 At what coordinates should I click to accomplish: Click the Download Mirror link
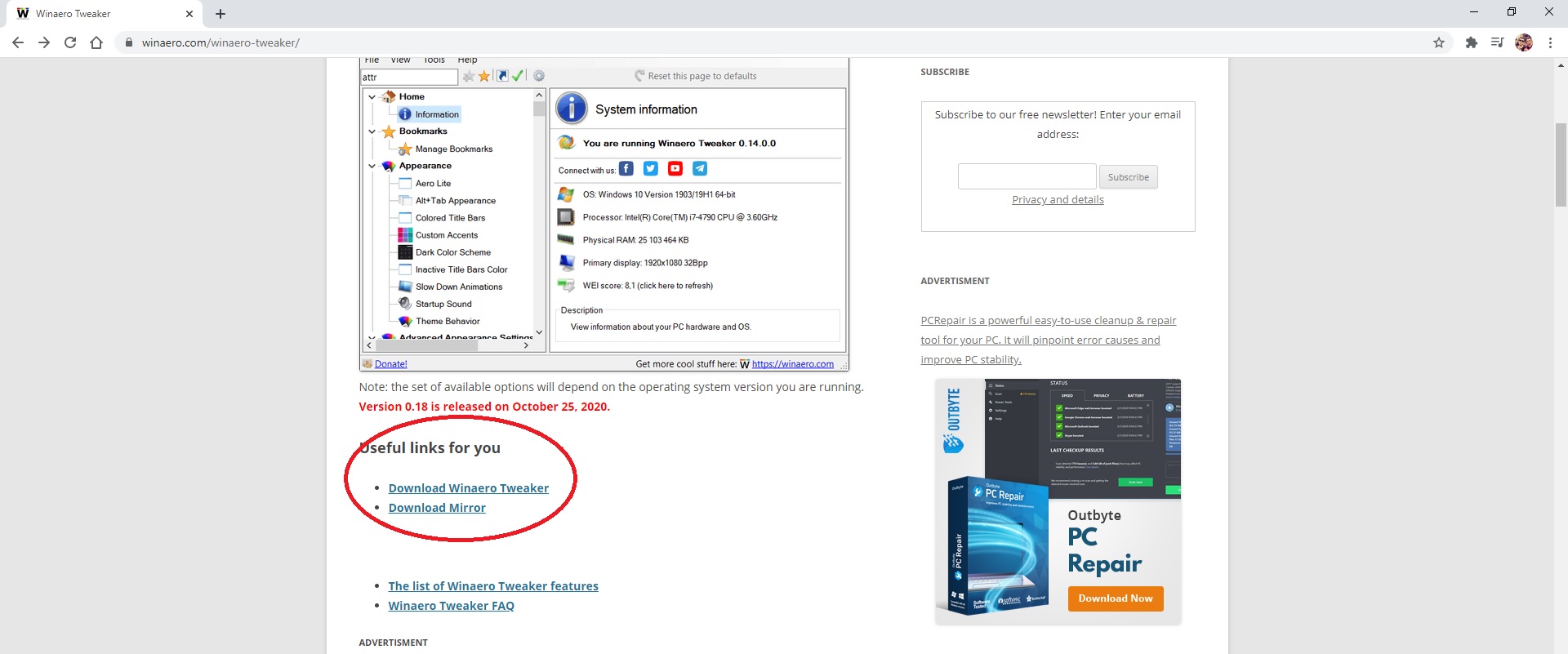pos(437,508)
